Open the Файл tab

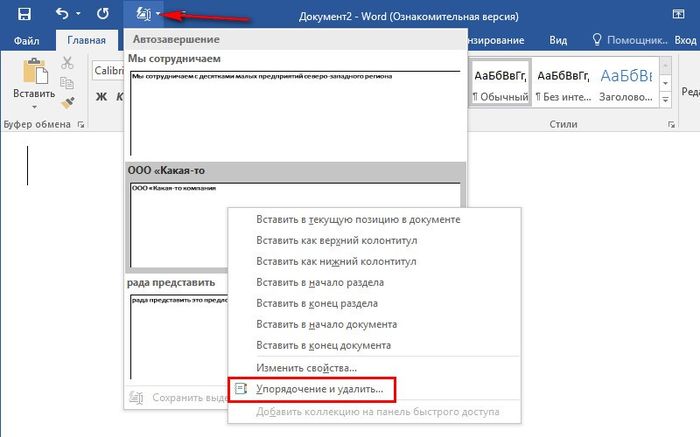point(27,40)
